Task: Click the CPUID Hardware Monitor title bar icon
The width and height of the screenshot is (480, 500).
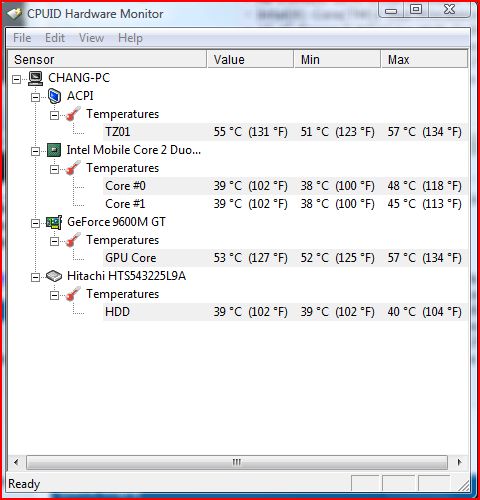Action: pyautogui.click(x=15, y=14)
